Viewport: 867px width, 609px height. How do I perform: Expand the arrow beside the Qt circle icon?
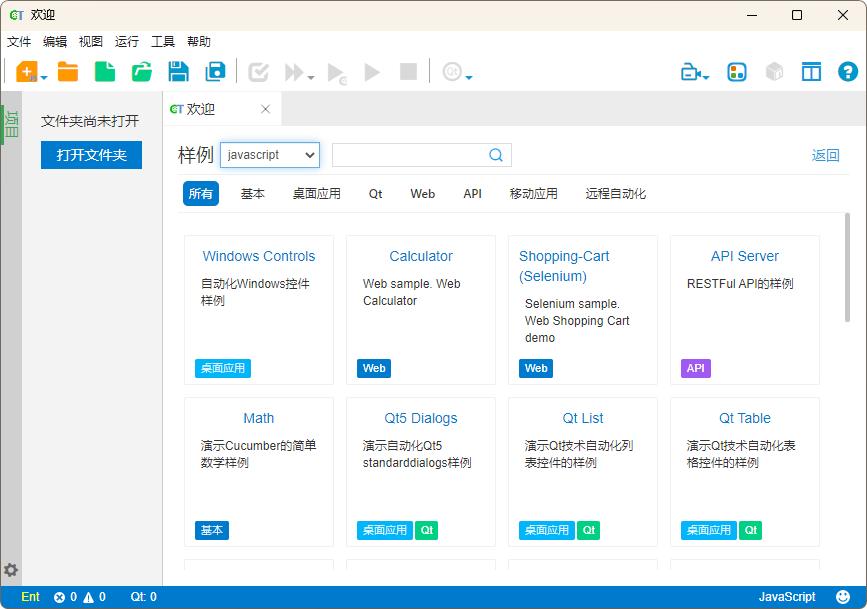[x=469, y=78]
